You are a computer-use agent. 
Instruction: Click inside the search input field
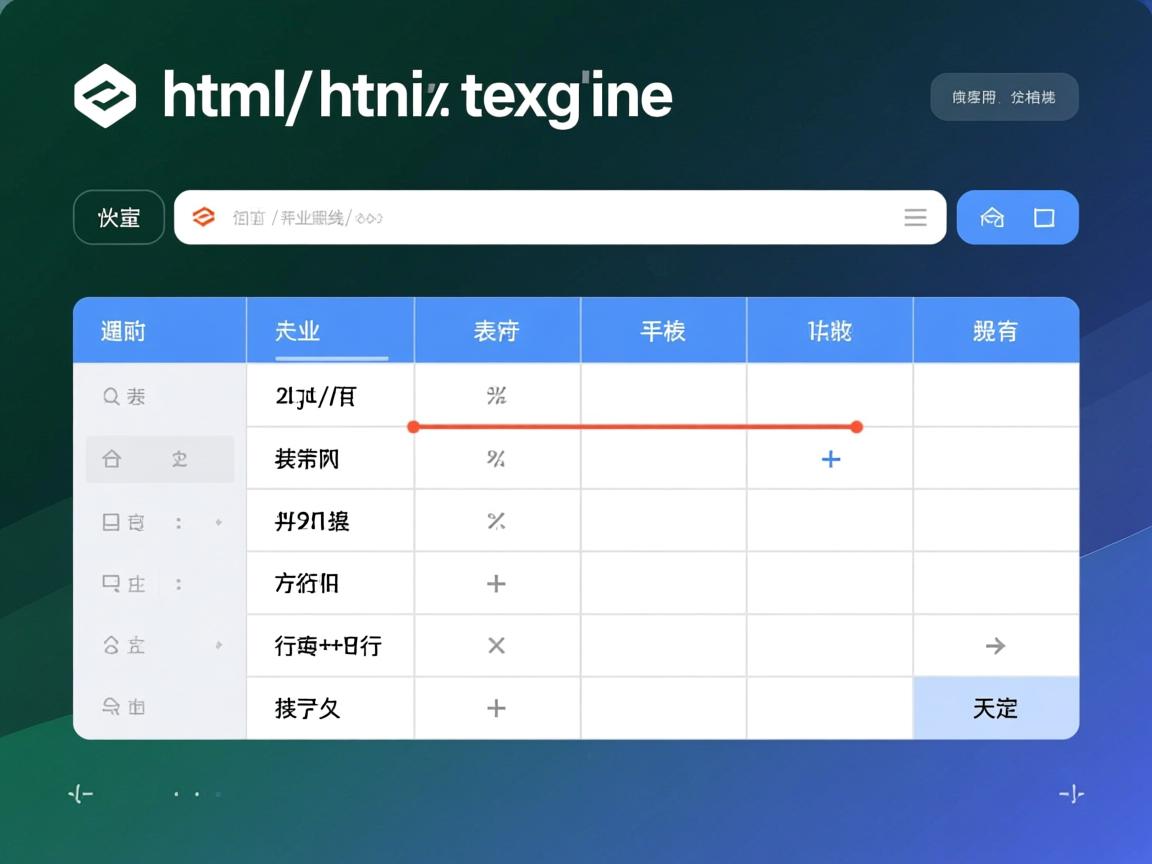[500, 217]
